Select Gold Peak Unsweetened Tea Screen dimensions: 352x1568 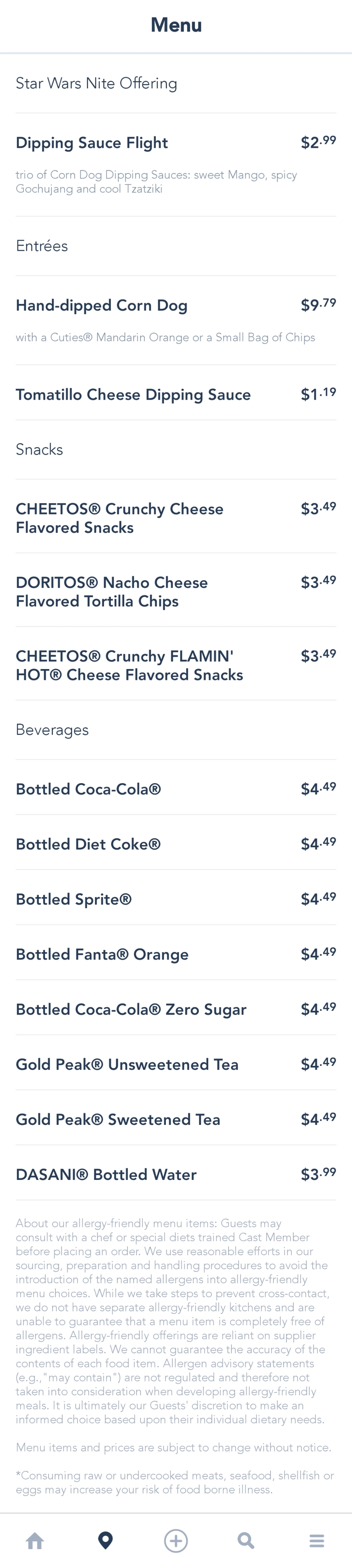pos(127,1064)
